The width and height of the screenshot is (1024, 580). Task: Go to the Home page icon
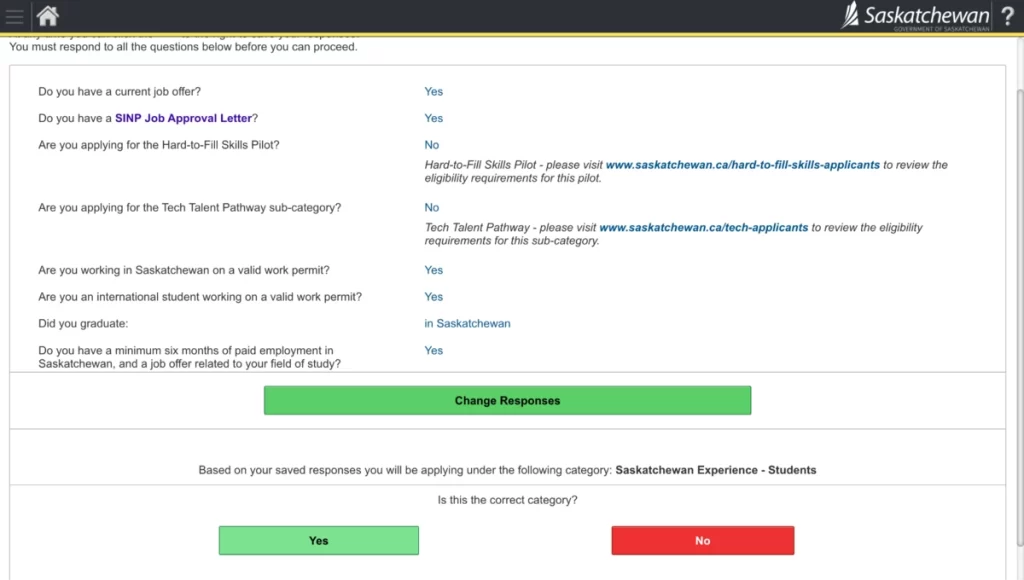[47, 16]
